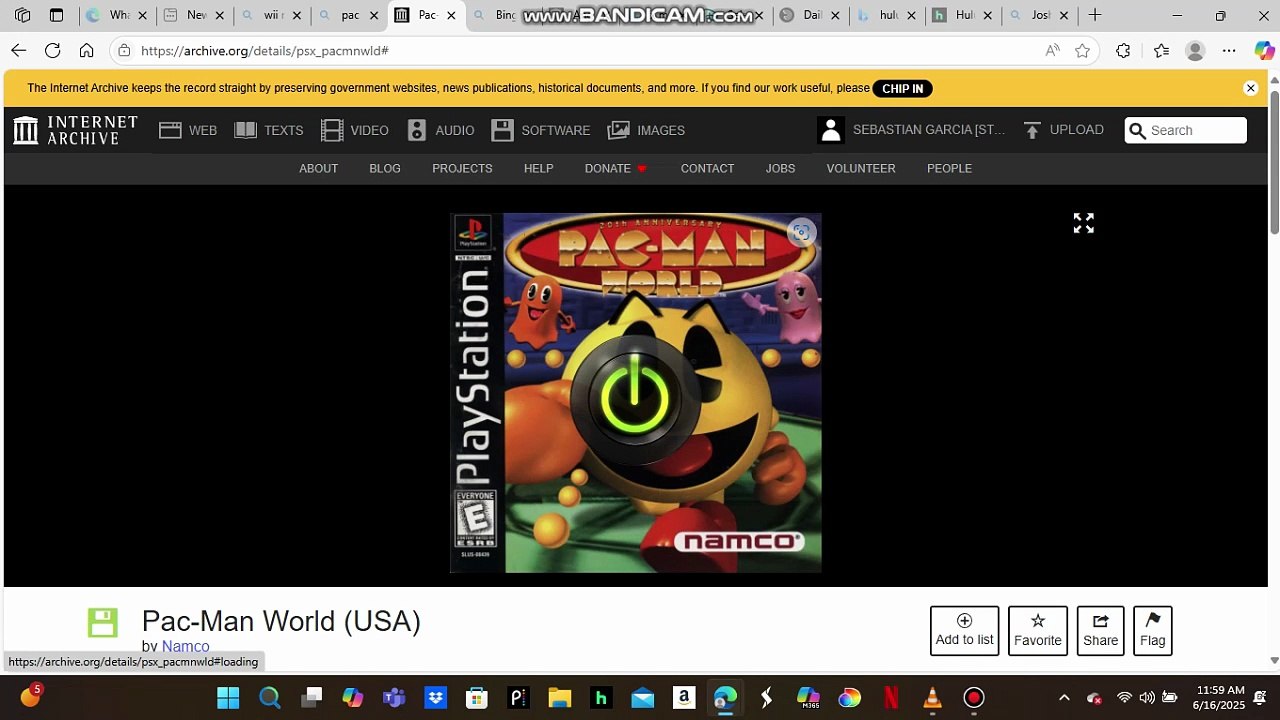
Task: Open the browser Extensions puzzle icon
Action: click(1123, 50)
